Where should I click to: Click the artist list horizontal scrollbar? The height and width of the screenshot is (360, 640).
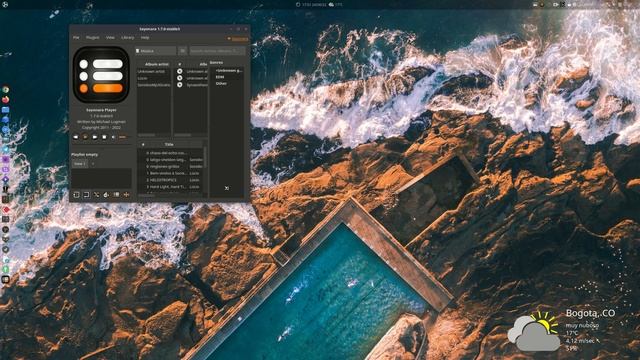point(146,135)
